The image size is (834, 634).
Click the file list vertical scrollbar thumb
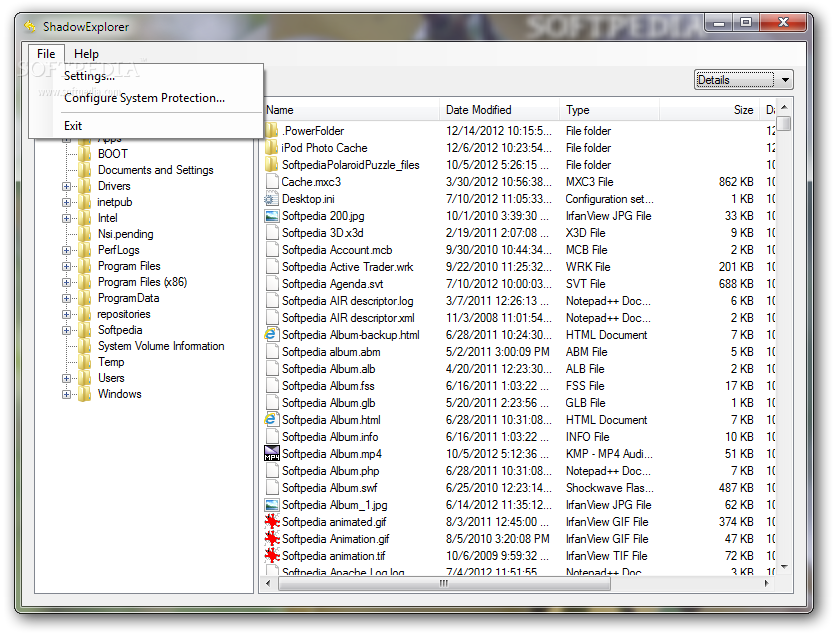(783, 123)
